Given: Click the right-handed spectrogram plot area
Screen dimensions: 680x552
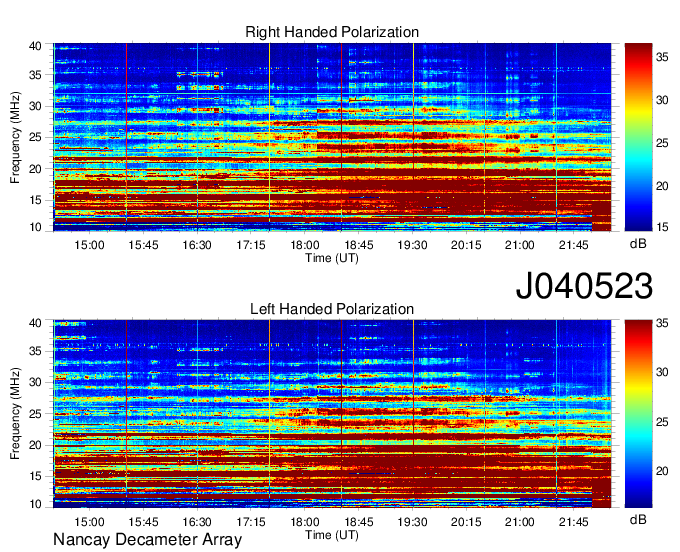Looking at the screenshot, I should [332, 137].
